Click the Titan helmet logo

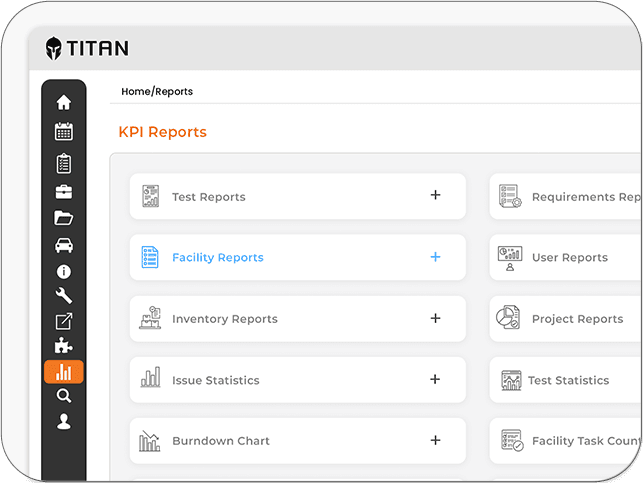(53, 48)
